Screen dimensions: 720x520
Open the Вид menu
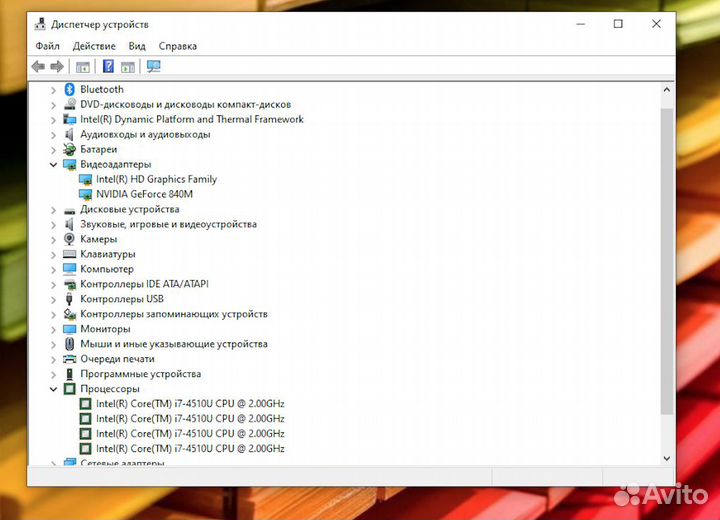click(x=137, y=46)
